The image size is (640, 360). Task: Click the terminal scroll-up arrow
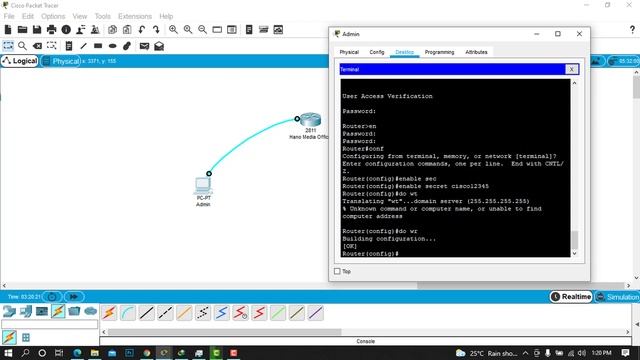(575, 83)
